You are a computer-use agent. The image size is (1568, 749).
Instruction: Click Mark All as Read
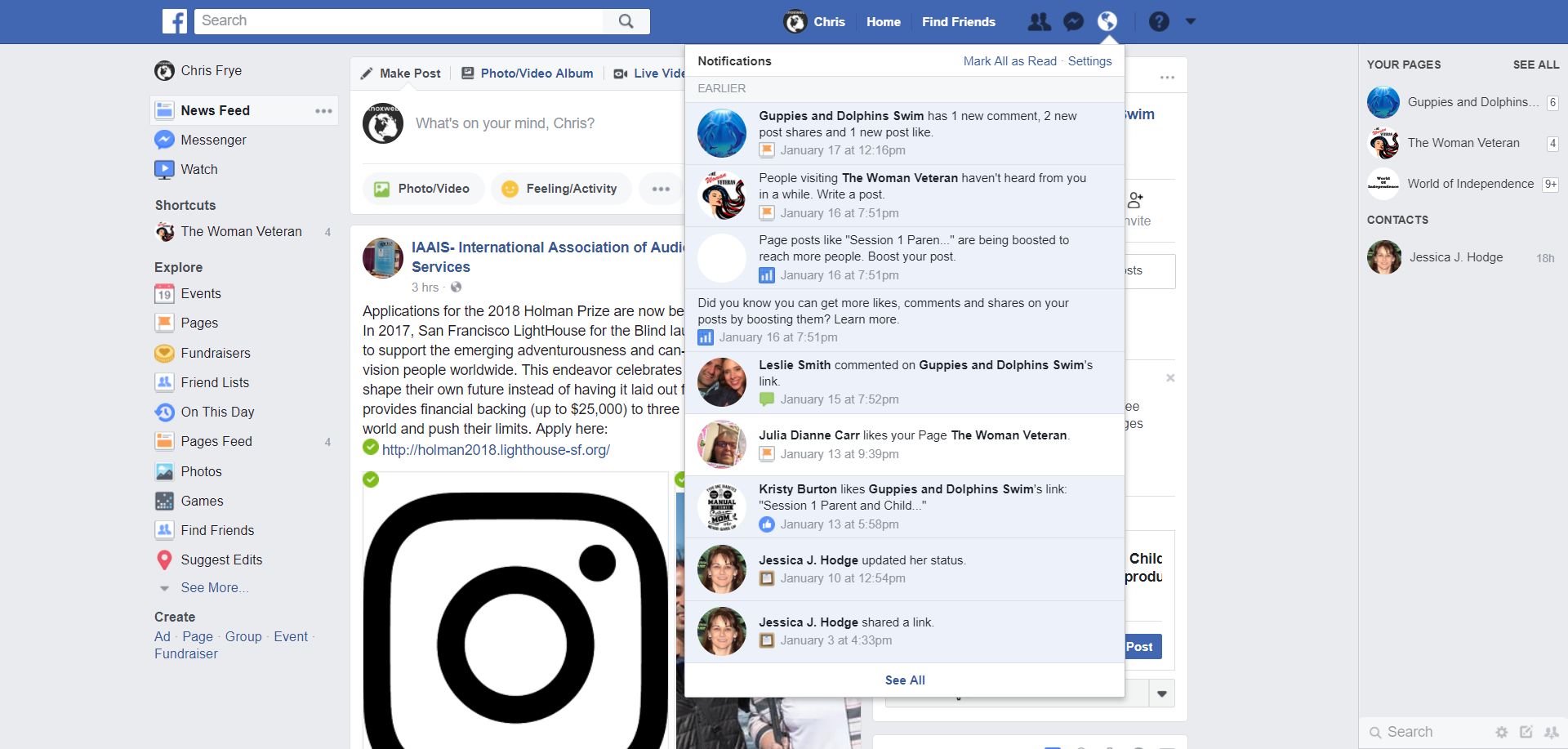1009,61
